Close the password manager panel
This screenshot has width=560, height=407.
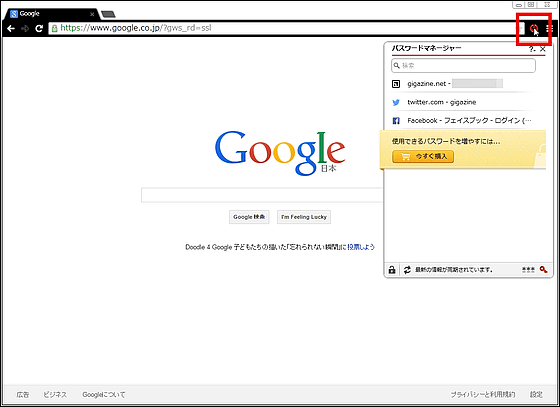(543, 49)
